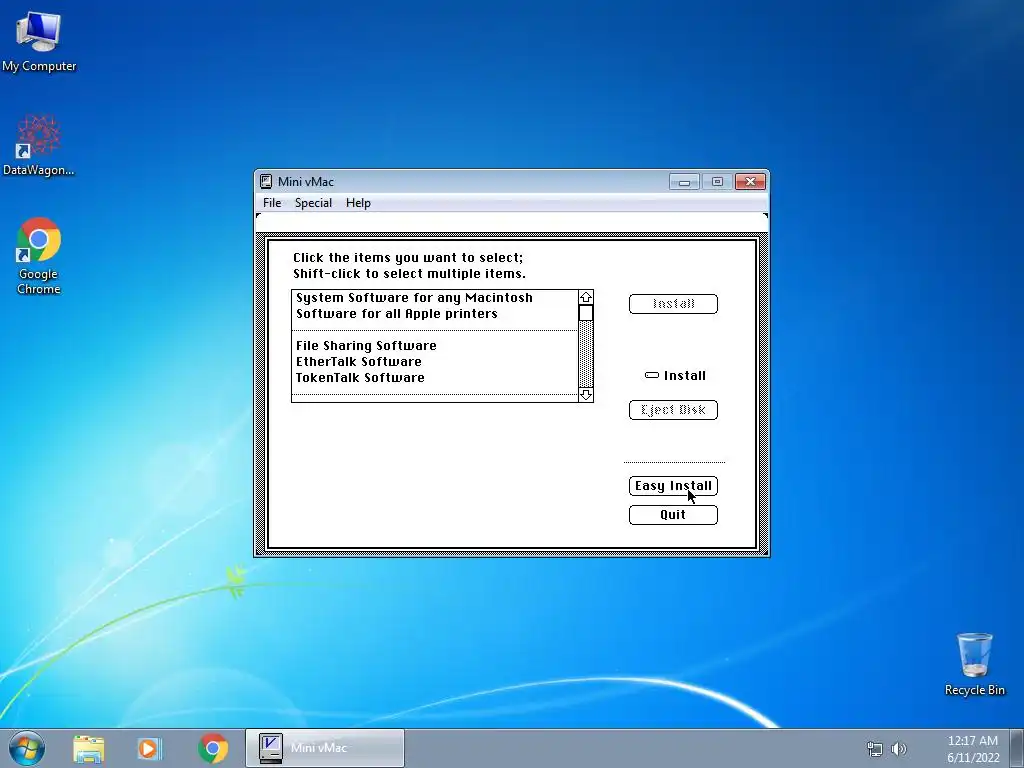Open File Explorer from the taskbar

tap(88, 748)
